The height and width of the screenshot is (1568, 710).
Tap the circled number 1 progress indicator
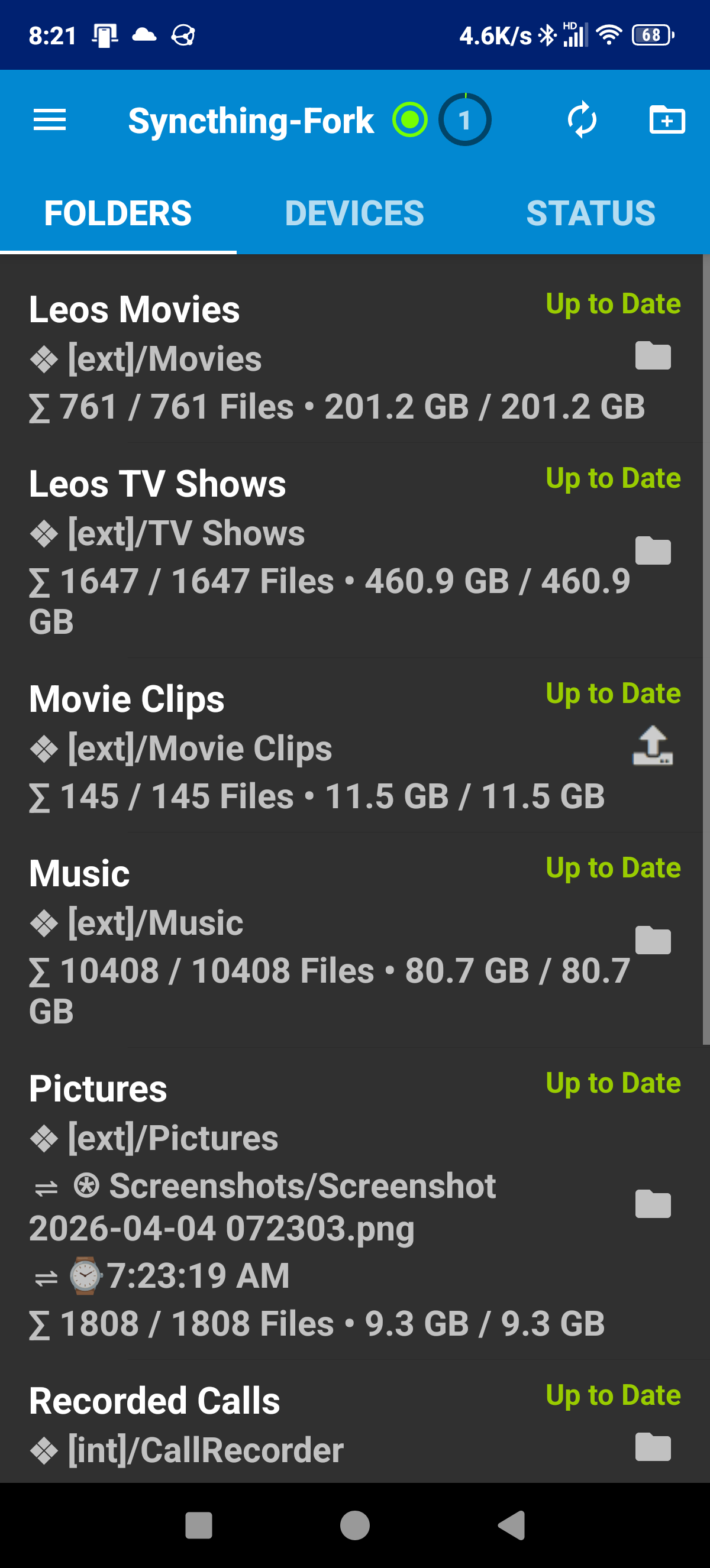pyautogui.click(x=464, y=120)
